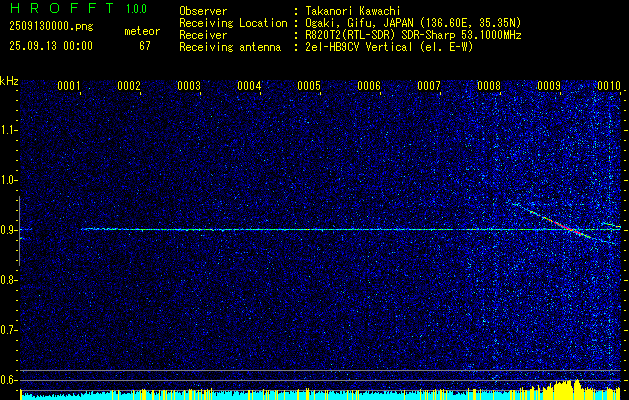Click the red diagonal meteor echo streak
The image size is (629, 400).
point(564,225)
